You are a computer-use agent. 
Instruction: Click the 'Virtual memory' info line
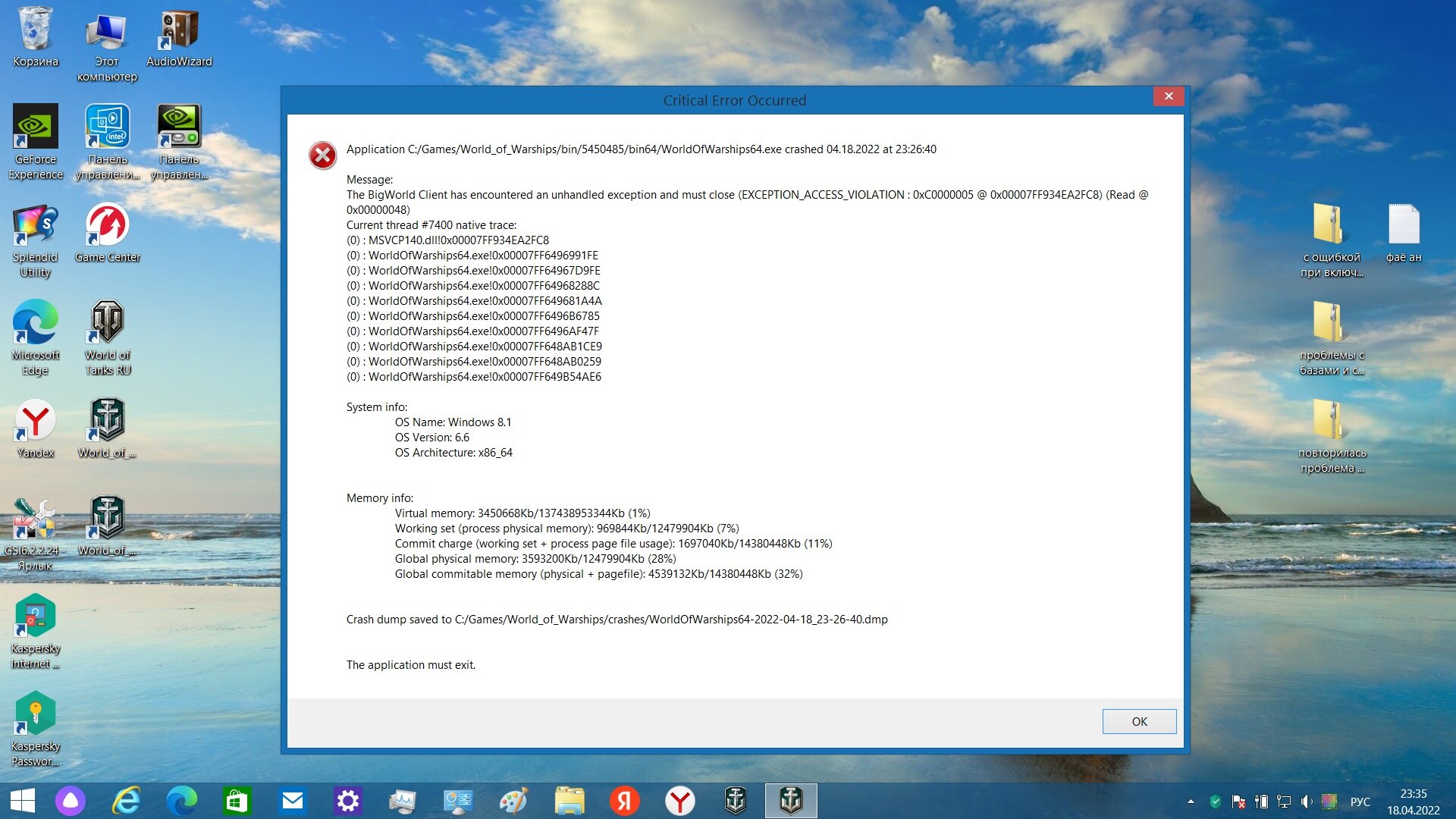pos(522,513)
